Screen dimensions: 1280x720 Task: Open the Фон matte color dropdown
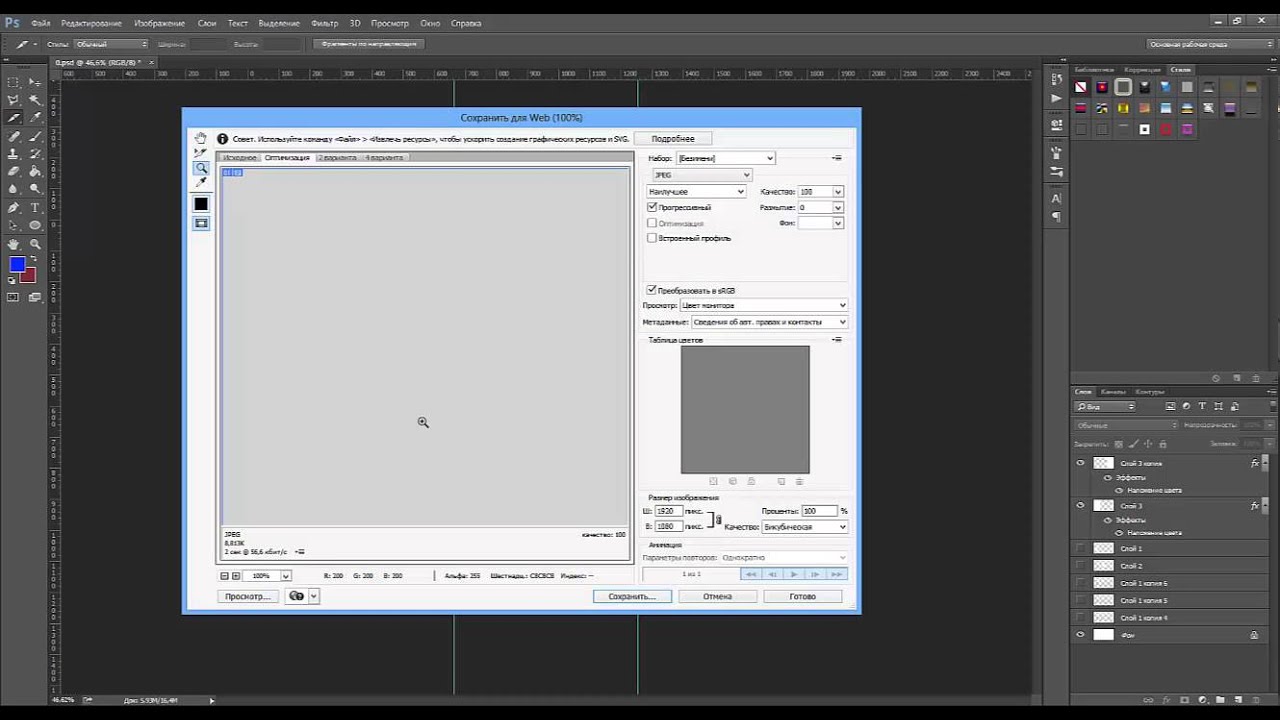click(x=838, y=223)
